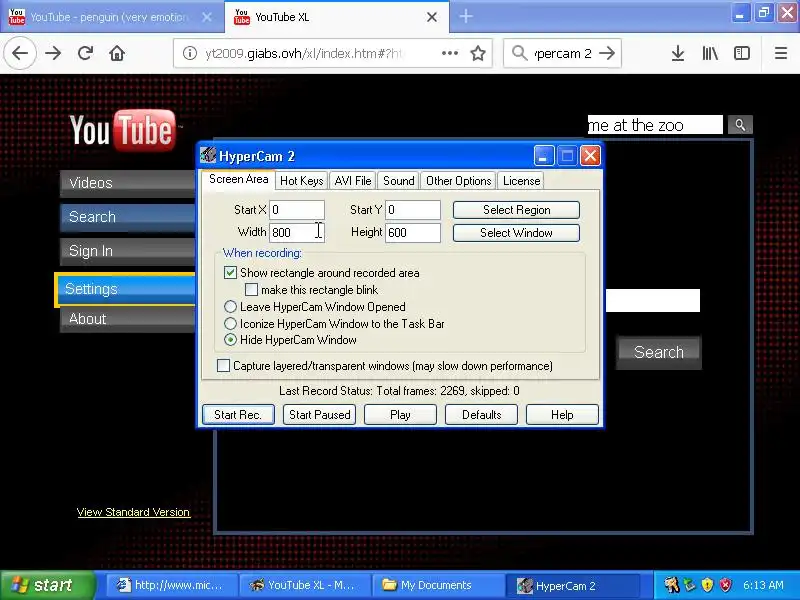Go back with the browser back arrow
The height and width of the screenshot is (600, 800).
click(20, 53)
